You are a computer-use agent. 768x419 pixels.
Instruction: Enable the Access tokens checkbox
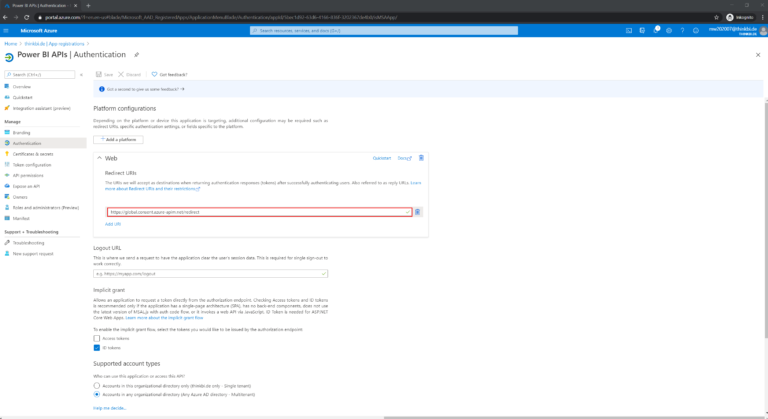point(97,338)
